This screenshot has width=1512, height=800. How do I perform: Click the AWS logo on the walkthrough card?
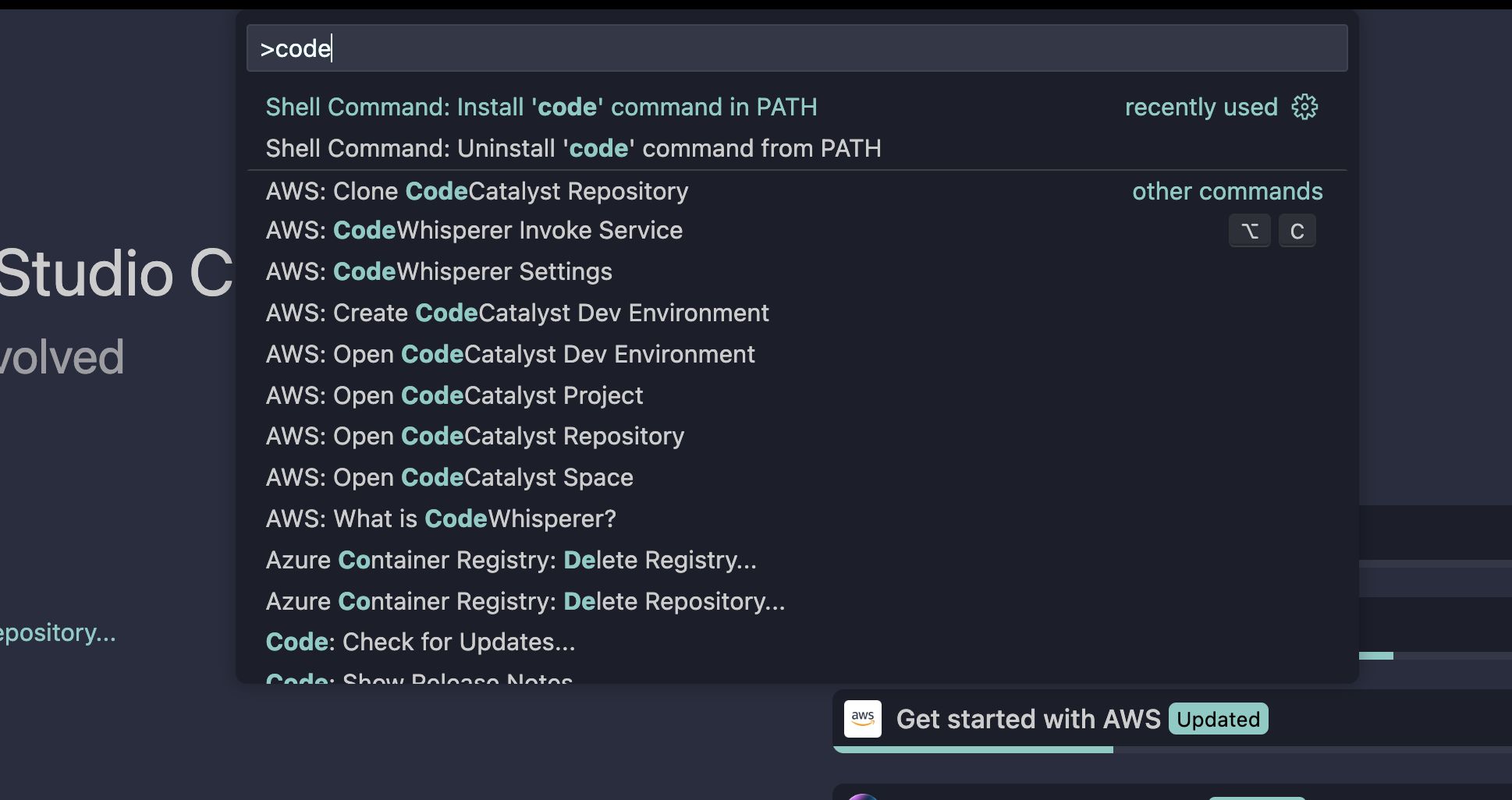coord(864,718)
